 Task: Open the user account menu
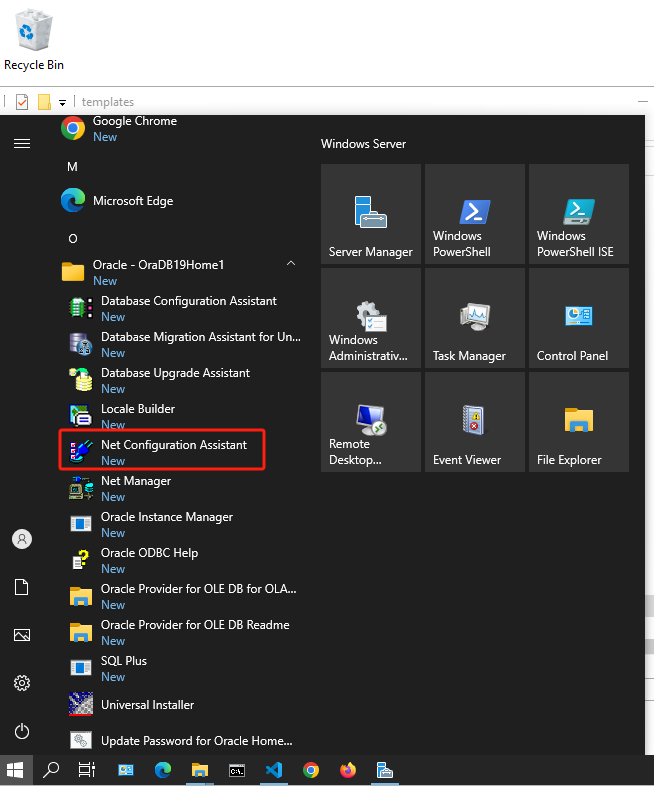pos(22,539)
